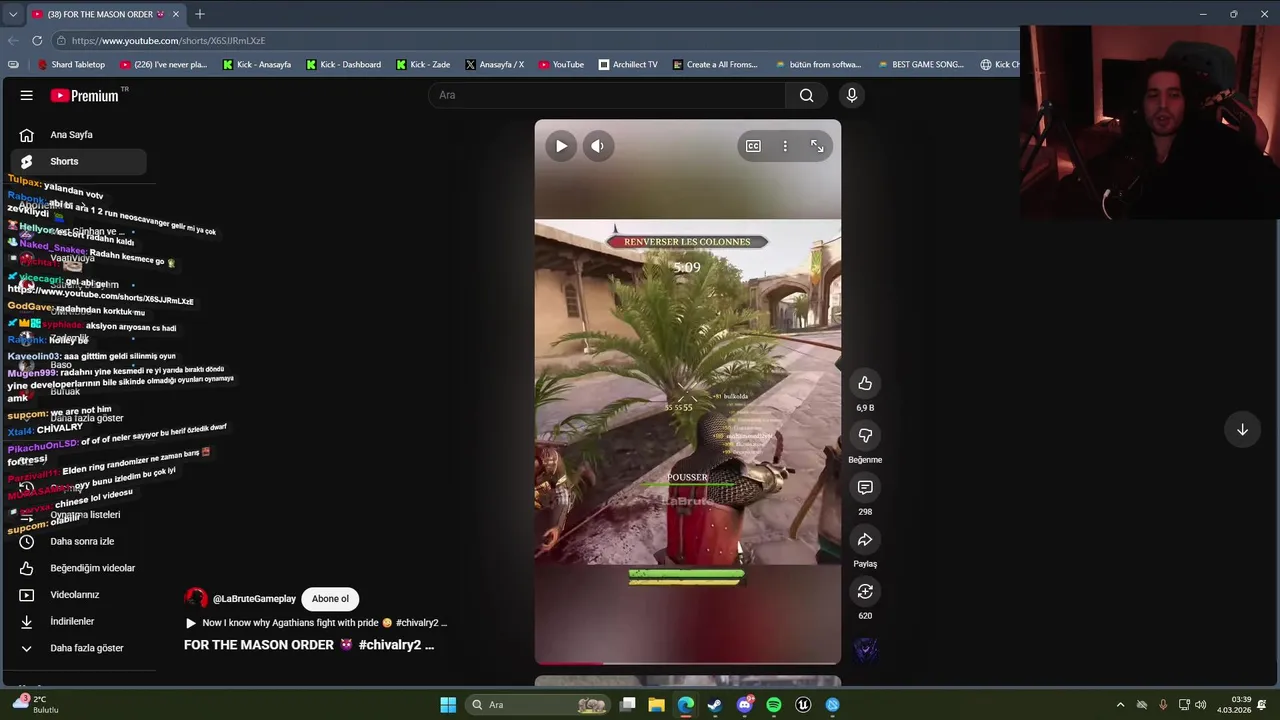Open Unreal Engine from the taskbar
The width and height of the screenshot is (1280, 720).
[x=803, y=705]
